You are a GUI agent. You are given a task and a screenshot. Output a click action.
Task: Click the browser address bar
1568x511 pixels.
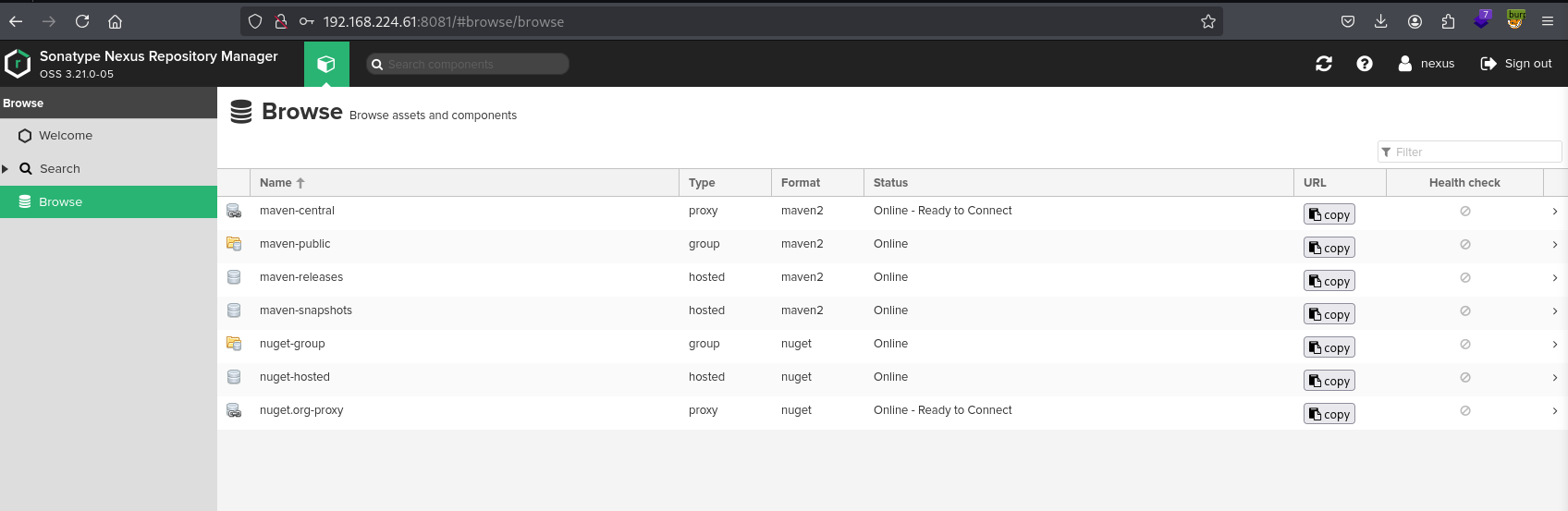coord(730,21)
